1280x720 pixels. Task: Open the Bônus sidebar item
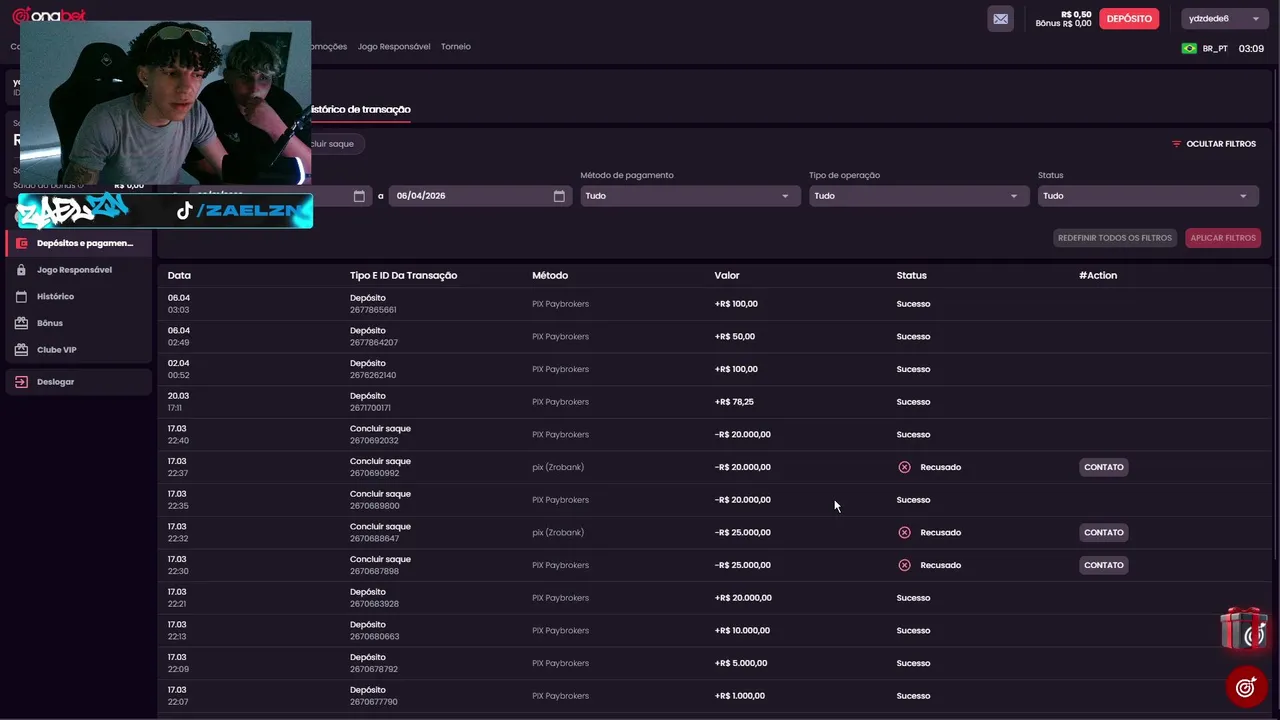click(x=78, y=323)
